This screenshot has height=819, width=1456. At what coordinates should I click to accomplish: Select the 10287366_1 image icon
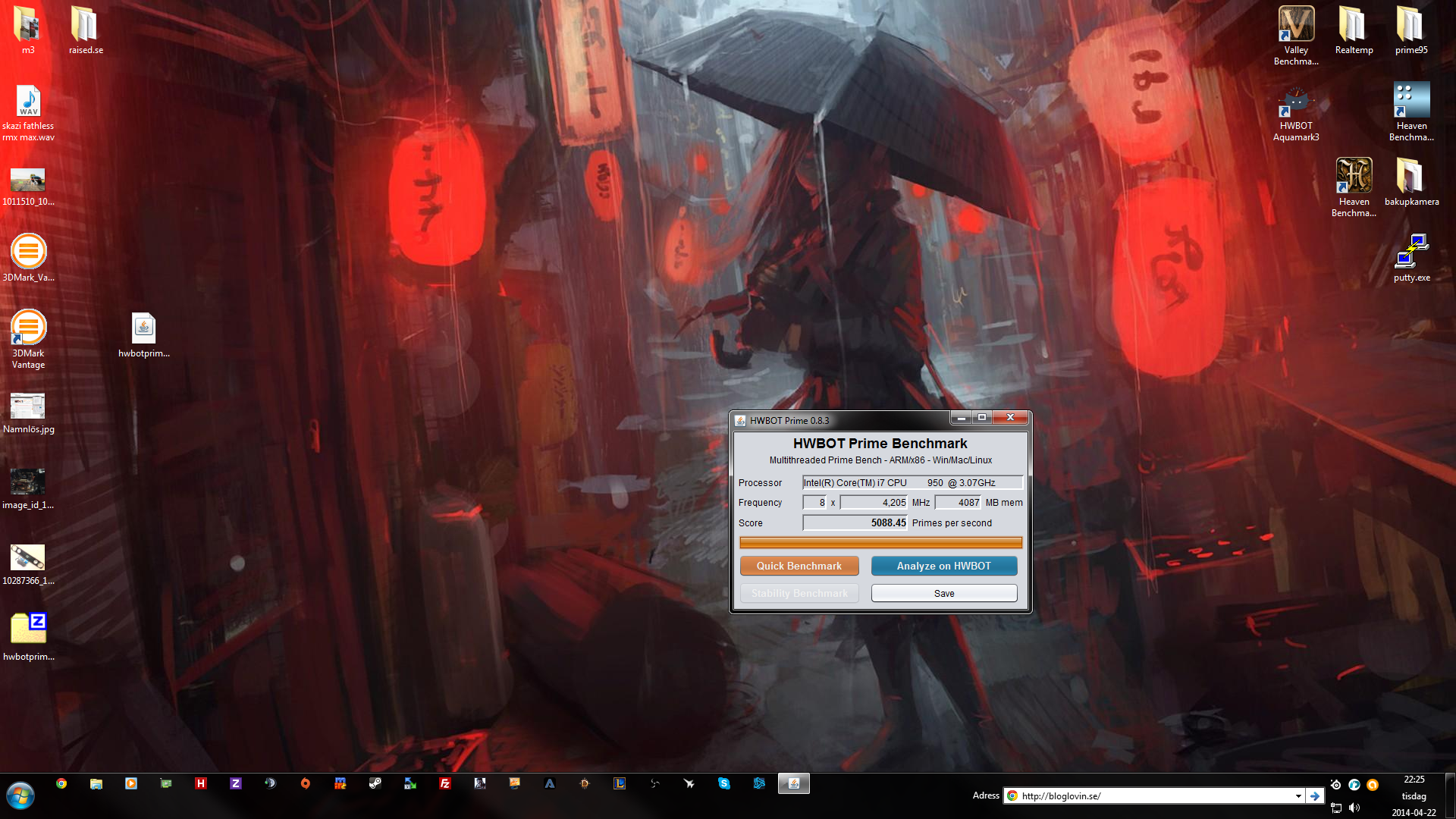[x=28, y=565]
